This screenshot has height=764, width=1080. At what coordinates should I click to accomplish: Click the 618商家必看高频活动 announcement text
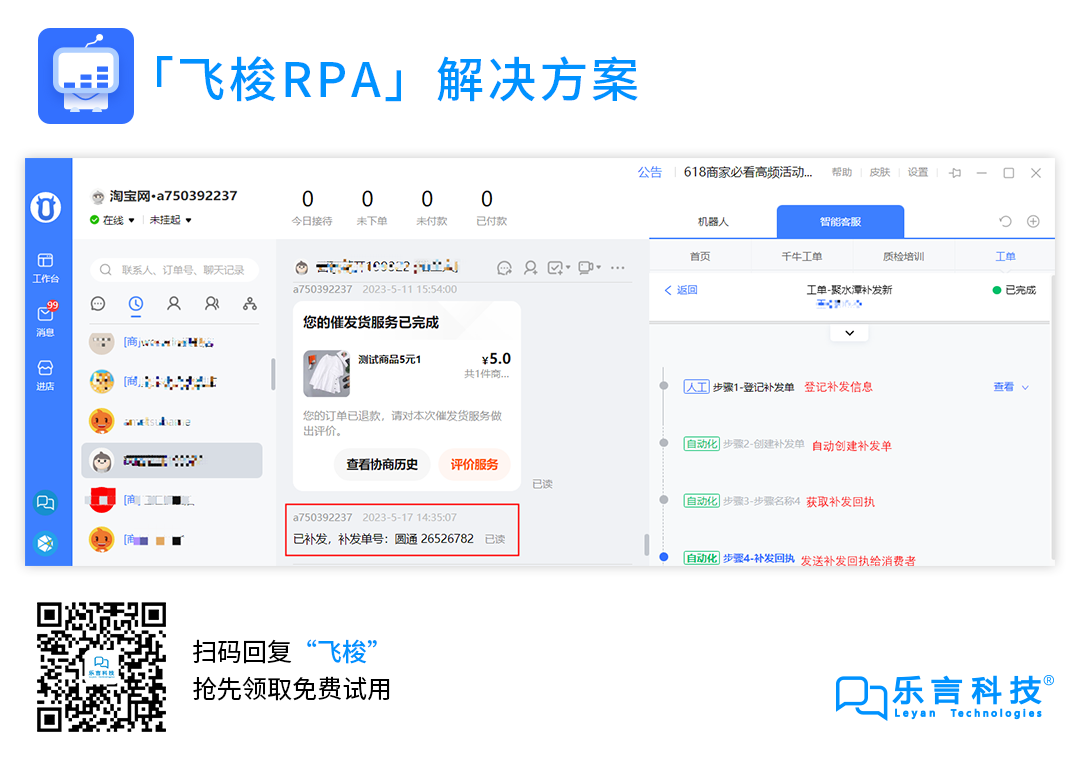pos(748,172)
